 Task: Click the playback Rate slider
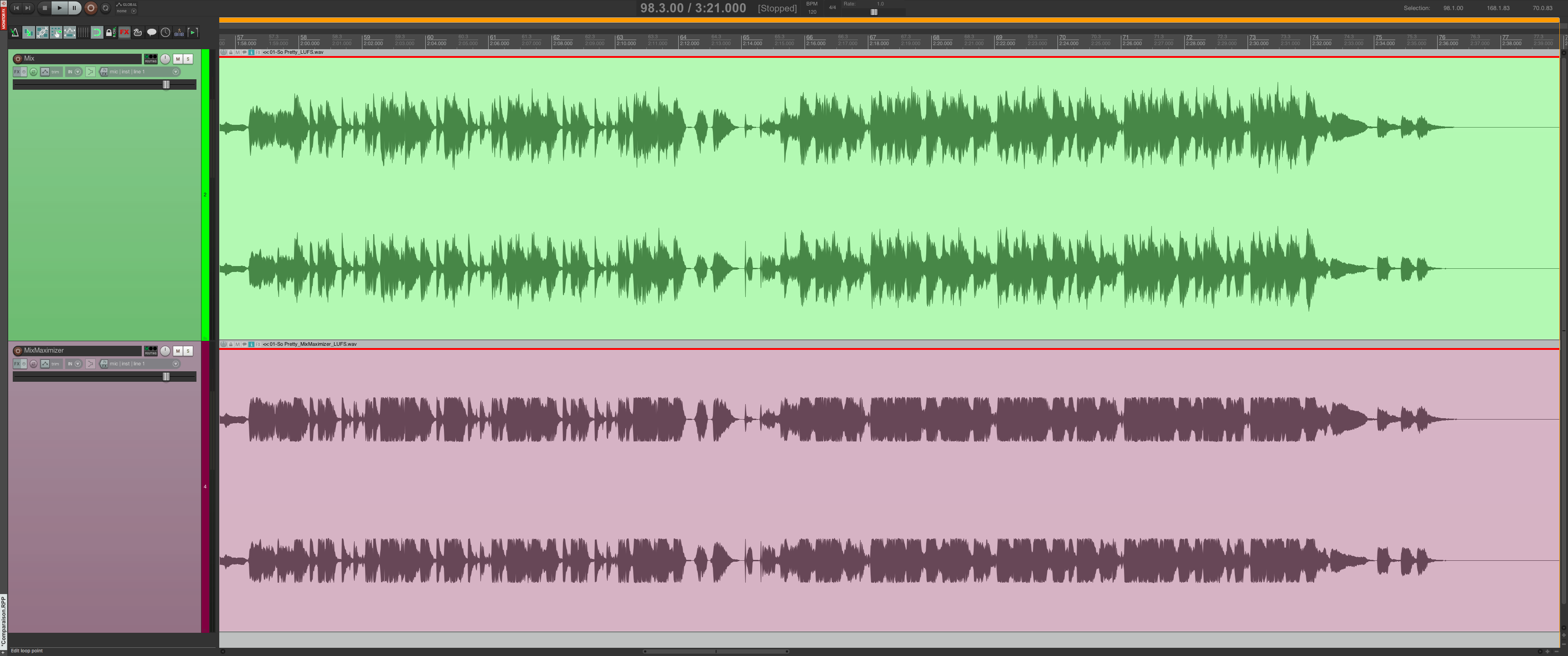(x=875, y=11)
